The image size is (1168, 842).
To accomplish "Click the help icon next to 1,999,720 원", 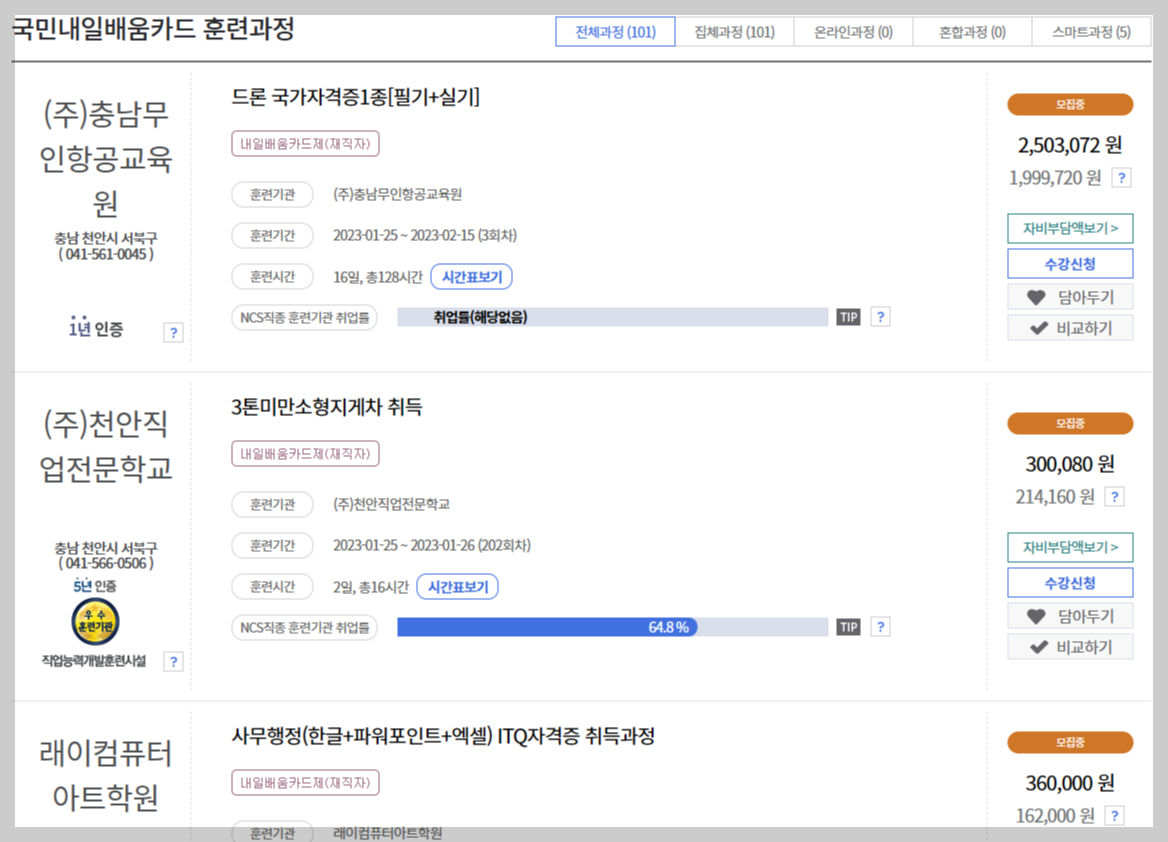I will pyautogui.click(x=1121, y=178).
